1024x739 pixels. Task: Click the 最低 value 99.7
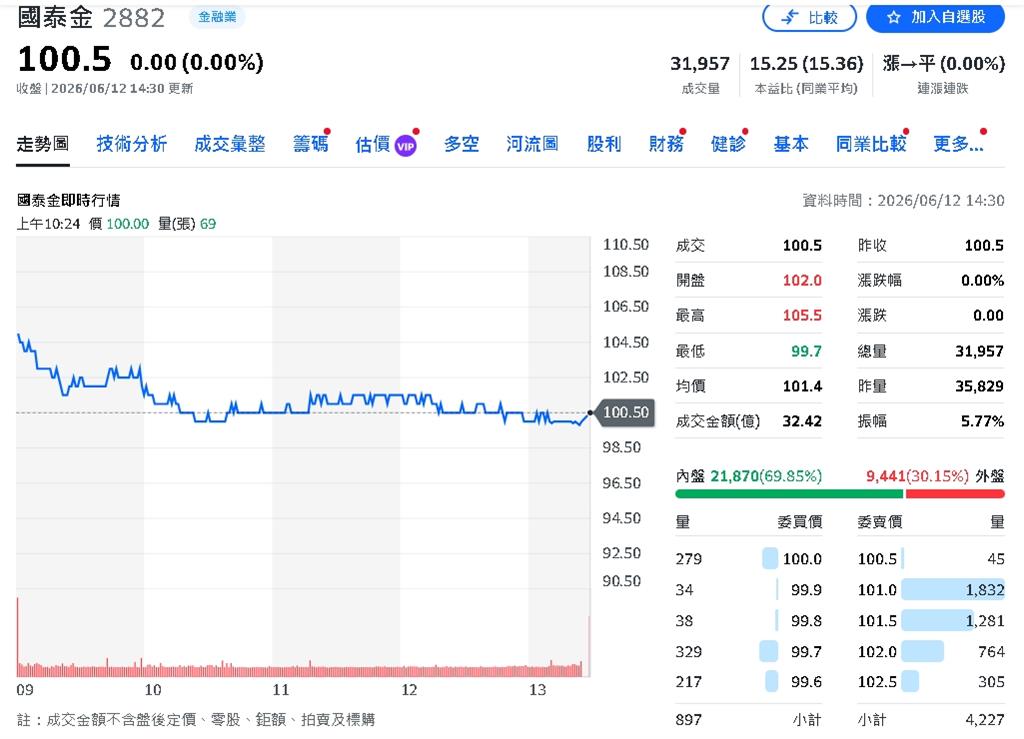click(x=806, y=351)
